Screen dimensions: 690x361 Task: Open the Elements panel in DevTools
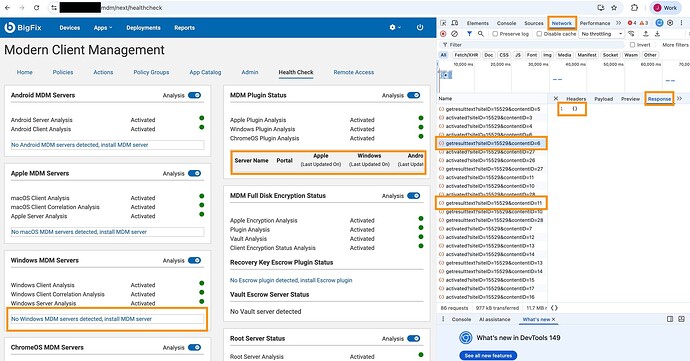pyautogui.click(x=478, y=23)
